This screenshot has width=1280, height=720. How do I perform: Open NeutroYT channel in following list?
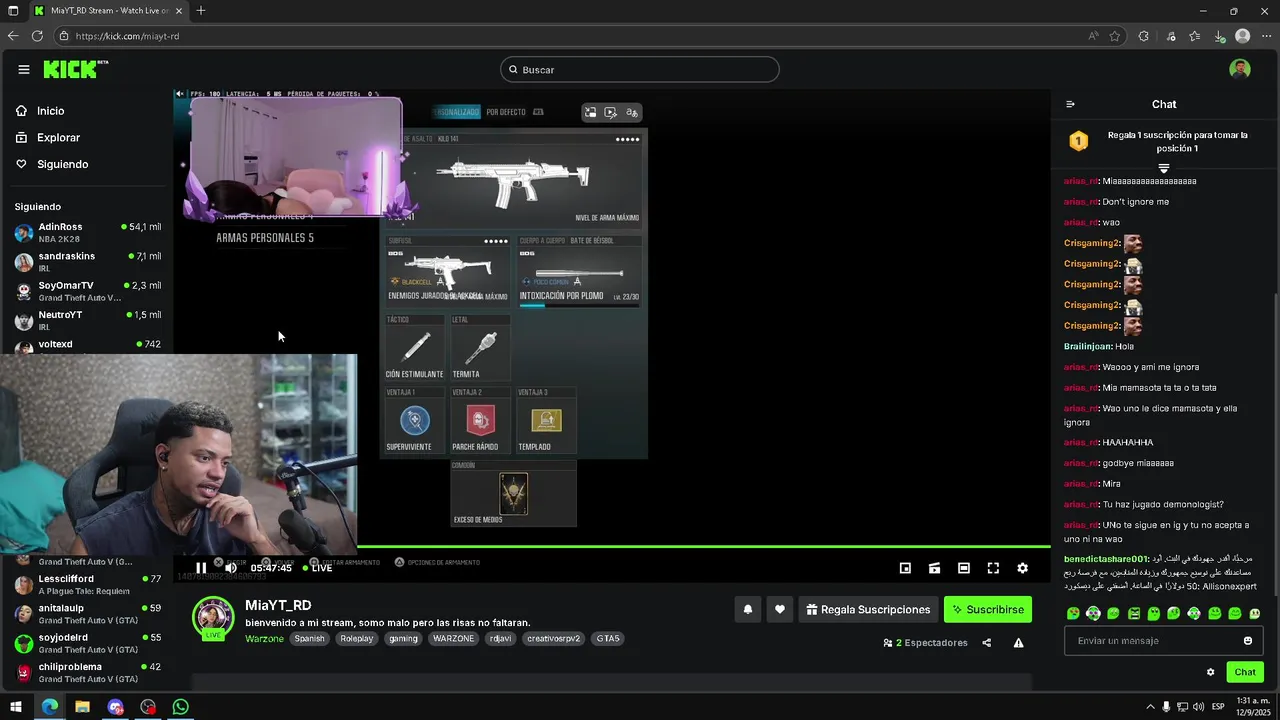88,320
